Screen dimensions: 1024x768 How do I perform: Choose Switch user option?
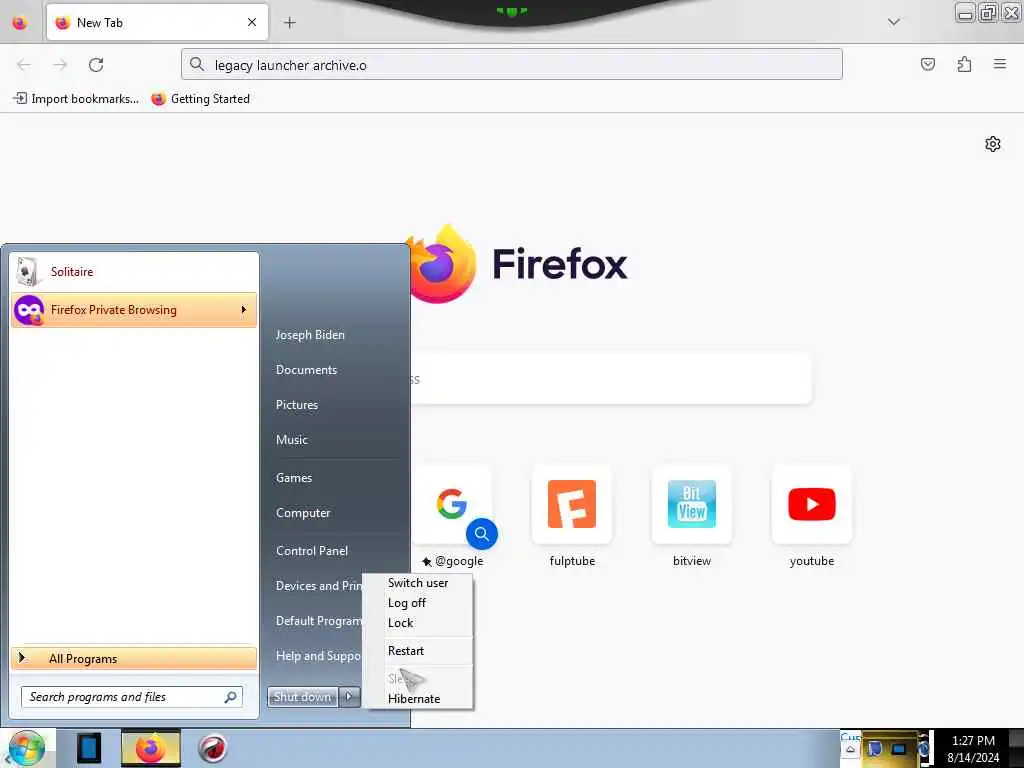pos(418,583)
